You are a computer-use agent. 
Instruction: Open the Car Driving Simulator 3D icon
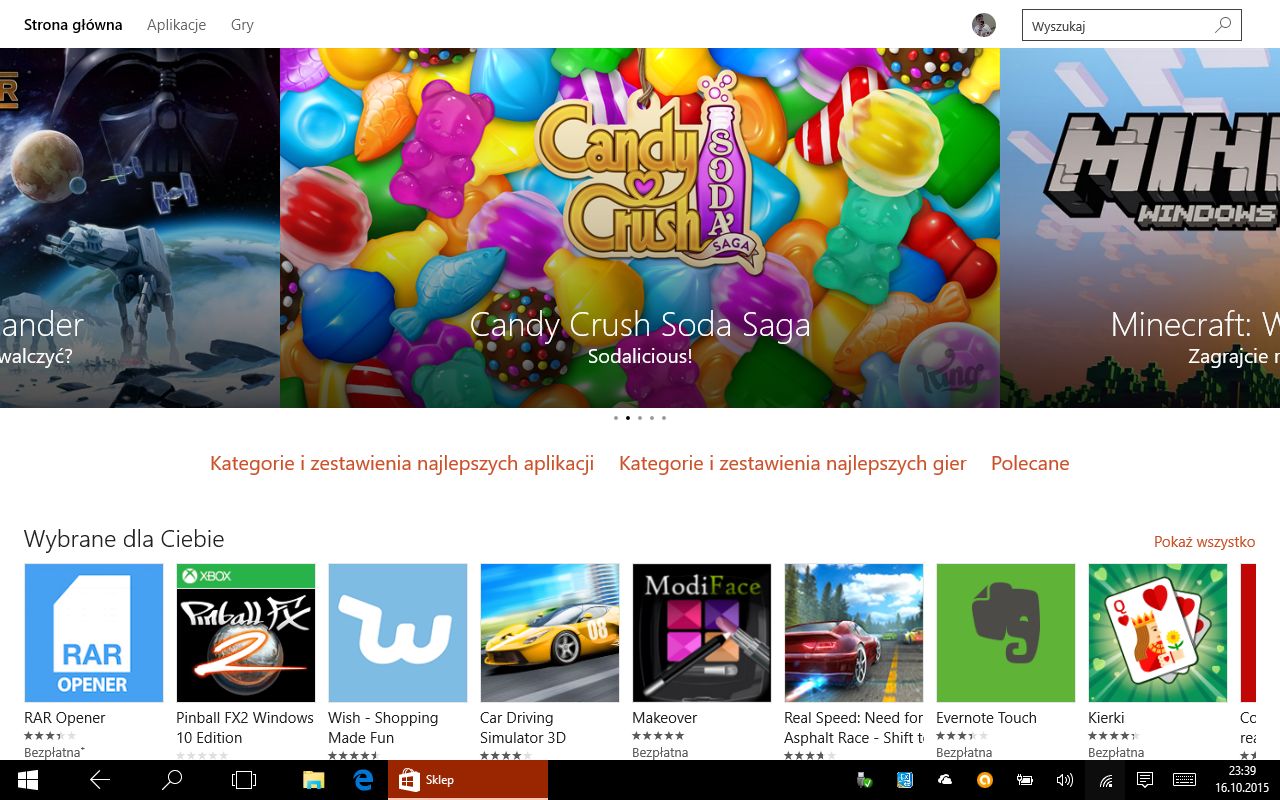(x=550, y=633)
